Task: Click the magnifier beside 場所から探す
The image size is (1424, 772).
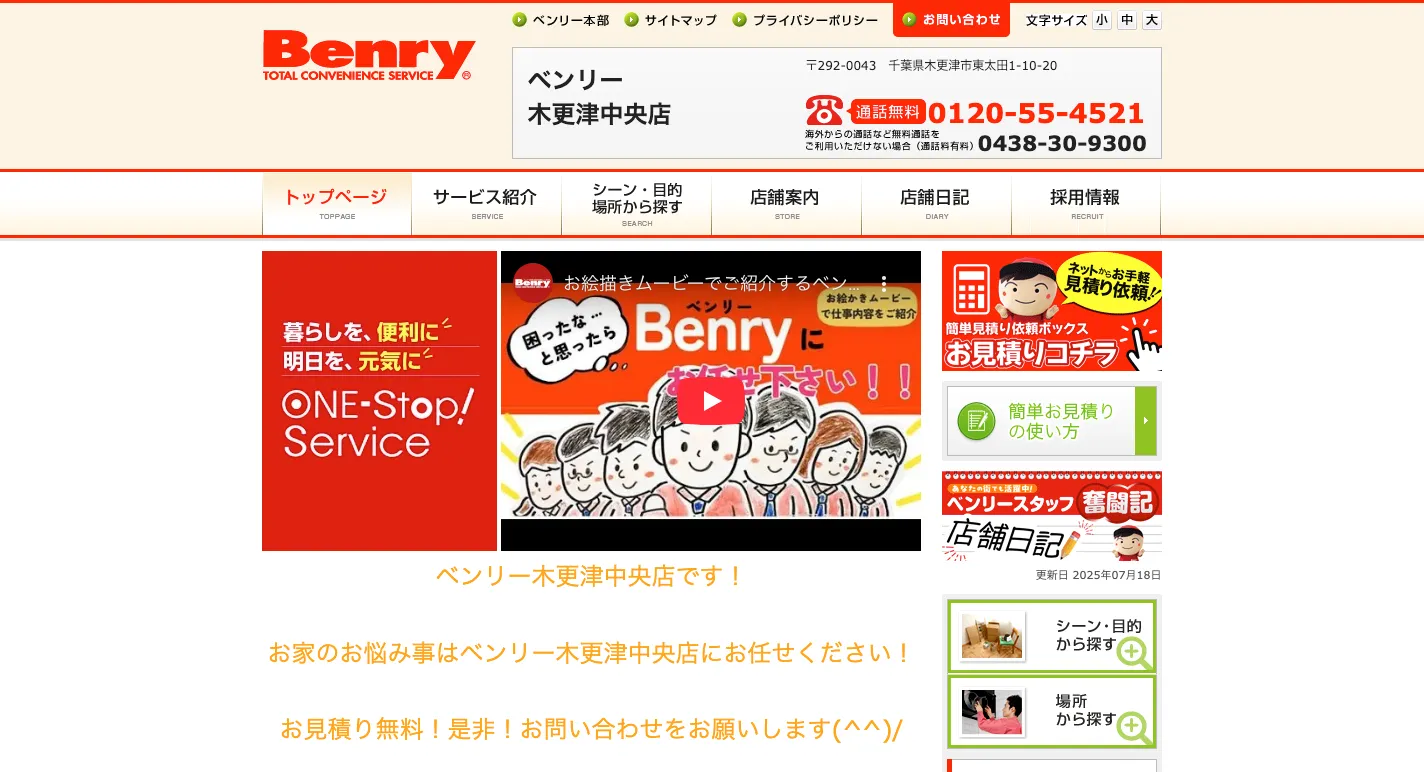Action: click(1134, 728)
